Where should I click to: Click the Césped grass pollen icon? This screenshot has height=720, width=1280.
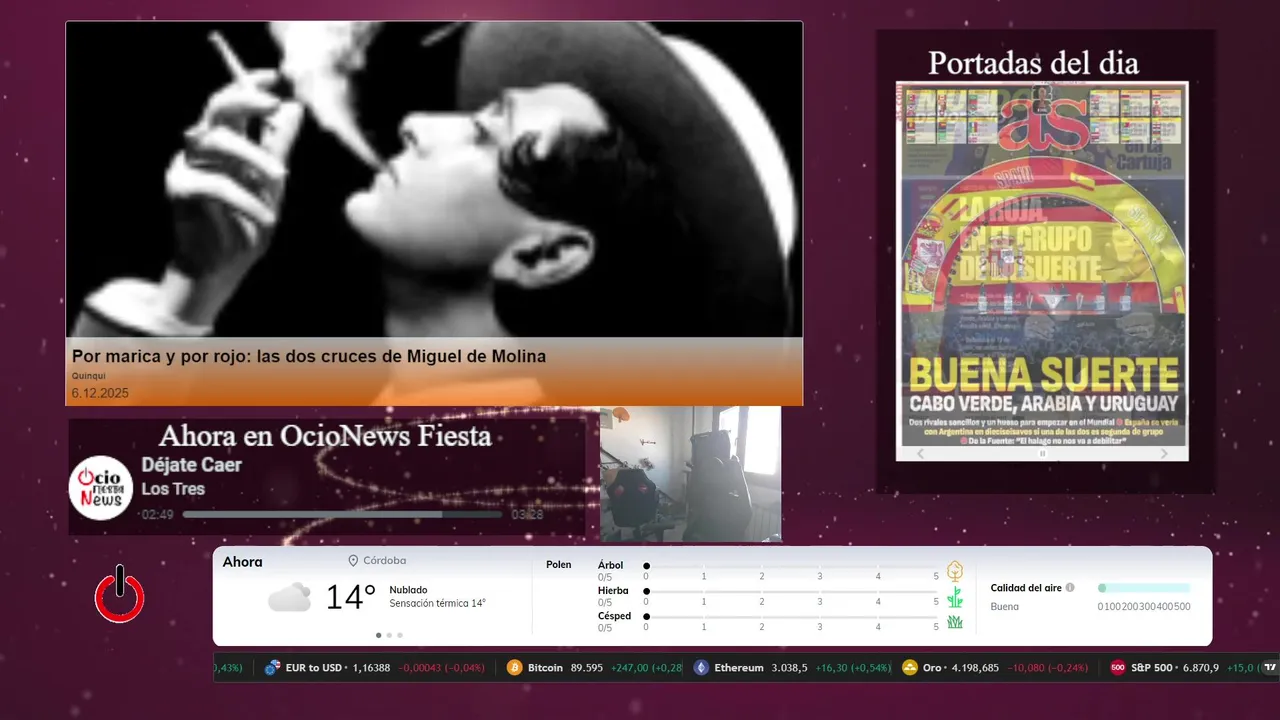[955, 622]
